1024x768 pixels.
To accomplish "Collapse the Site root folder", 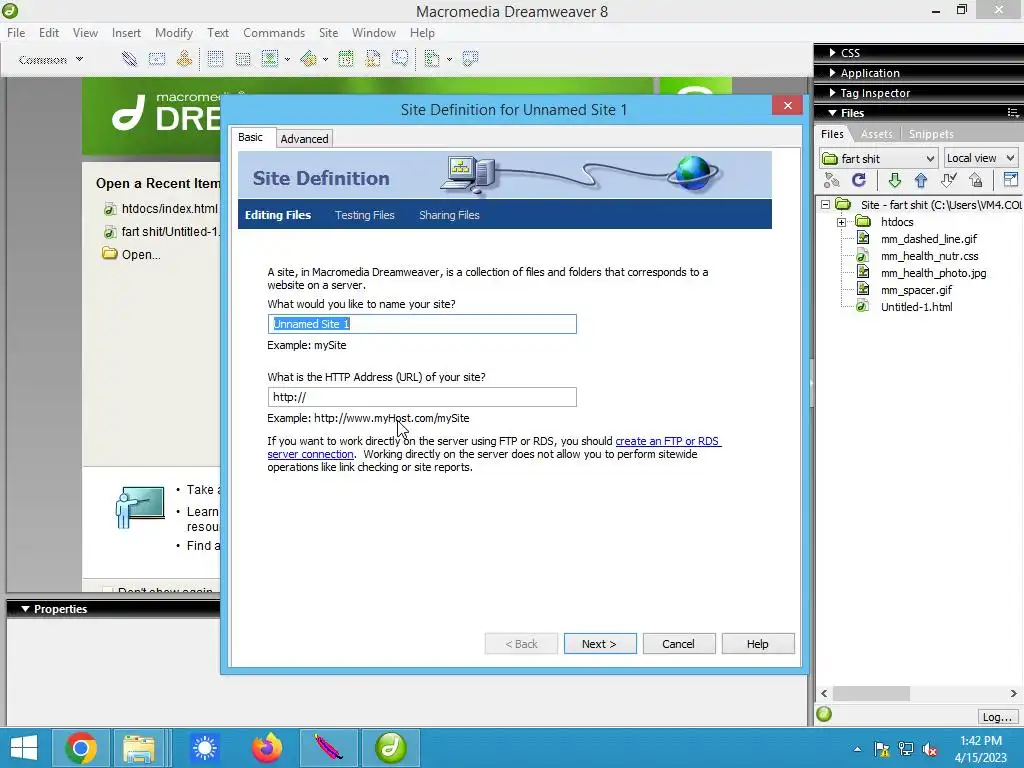I will 825,204.
